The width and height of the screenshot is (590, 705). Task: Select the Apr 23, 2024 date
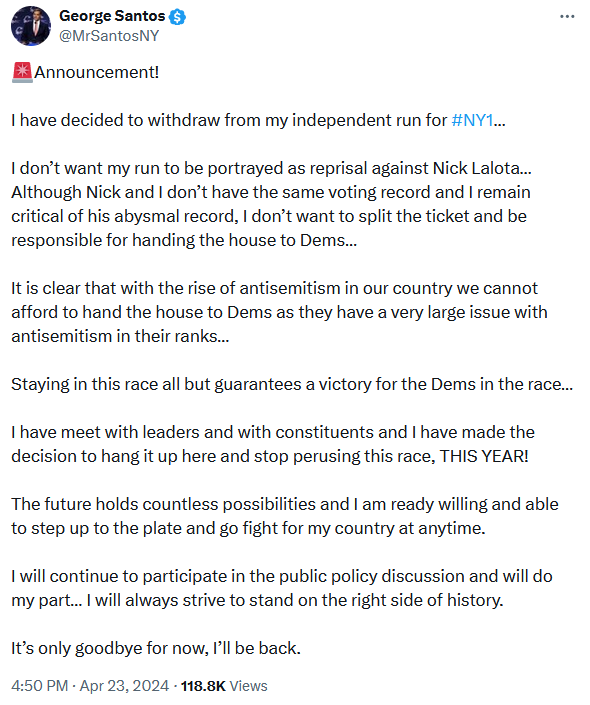(124, 686)
